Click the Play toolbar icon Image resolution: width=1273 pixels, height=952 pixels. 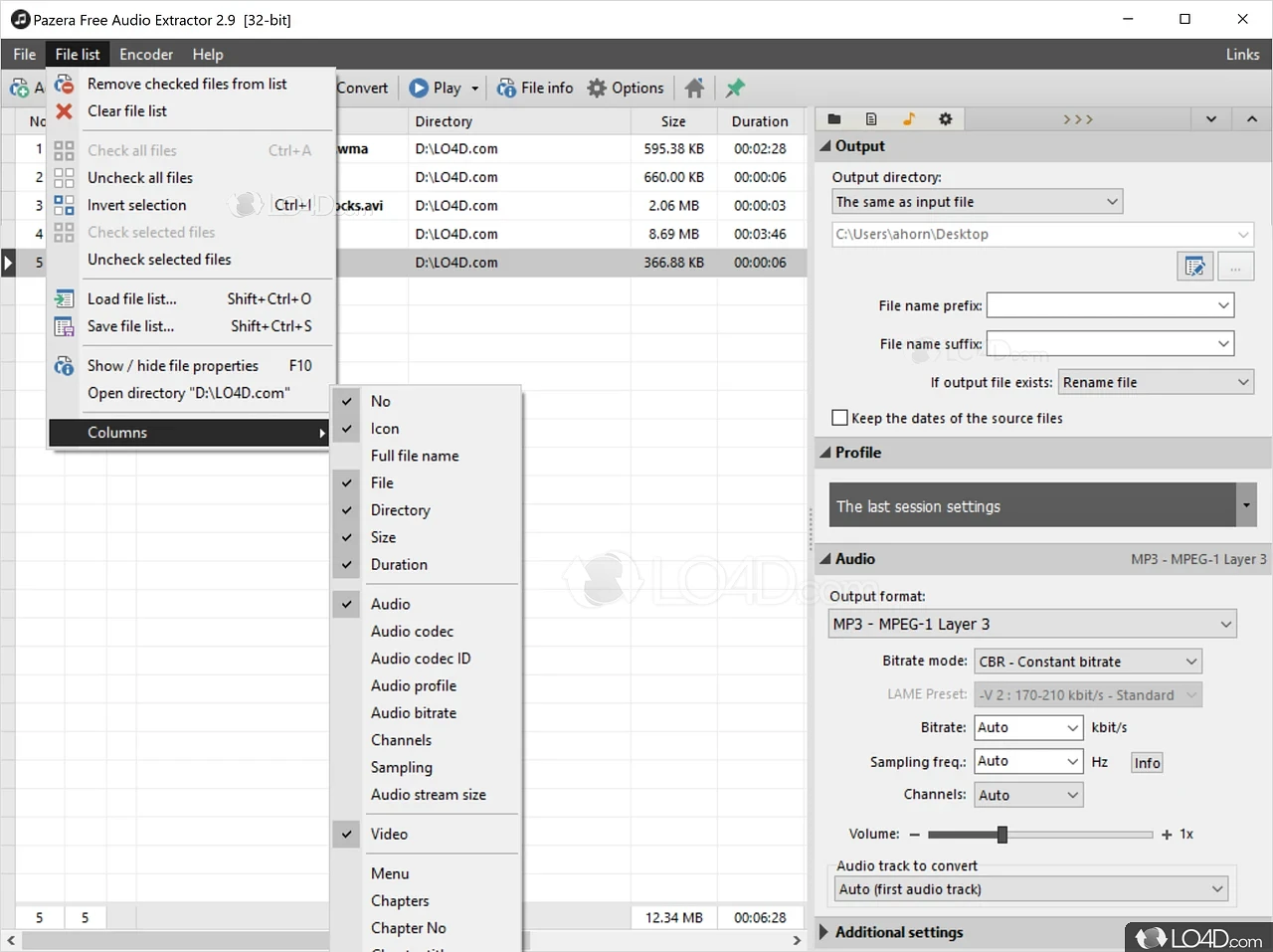pyautogui.click(x=420, y=88)
